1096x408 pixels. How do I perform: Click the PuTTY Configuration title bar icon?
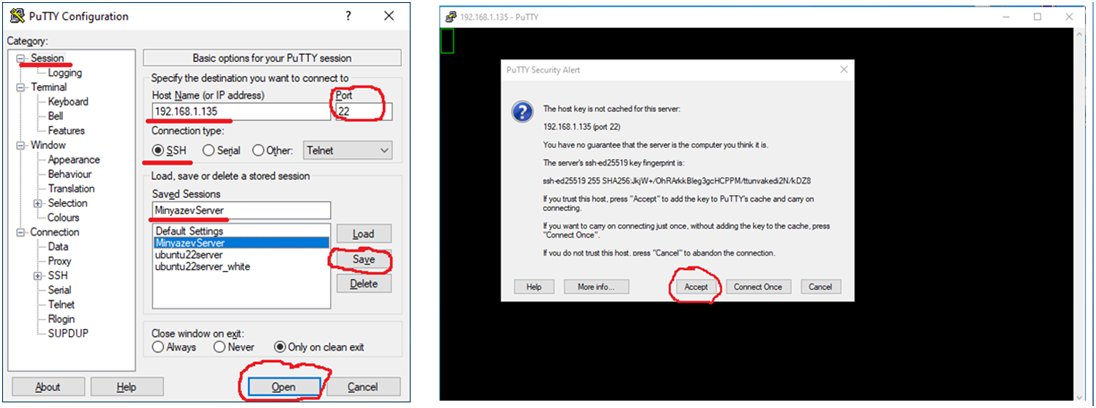coord(17,16)
